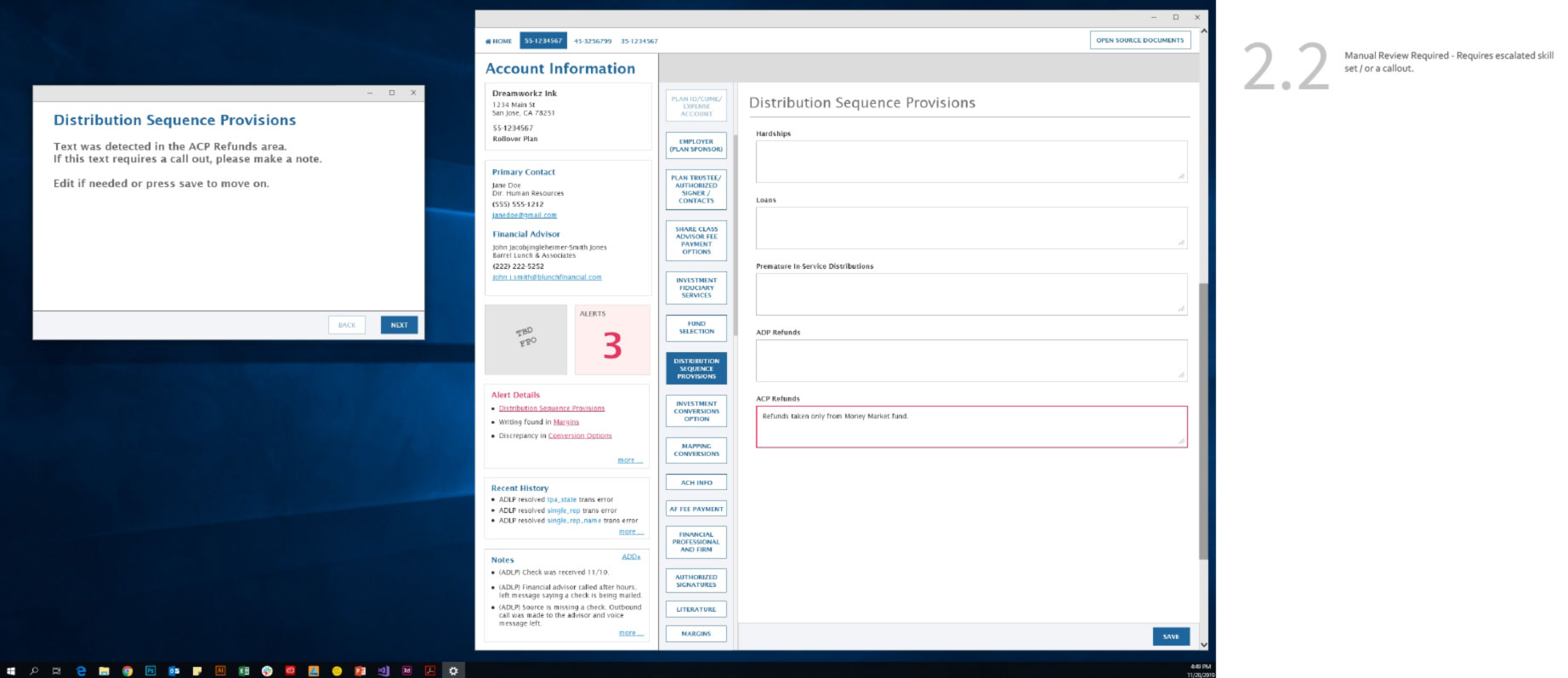Click the main window vertical scrollbar
This screenshot has width=1568, height=678.
click(1202, 421)
